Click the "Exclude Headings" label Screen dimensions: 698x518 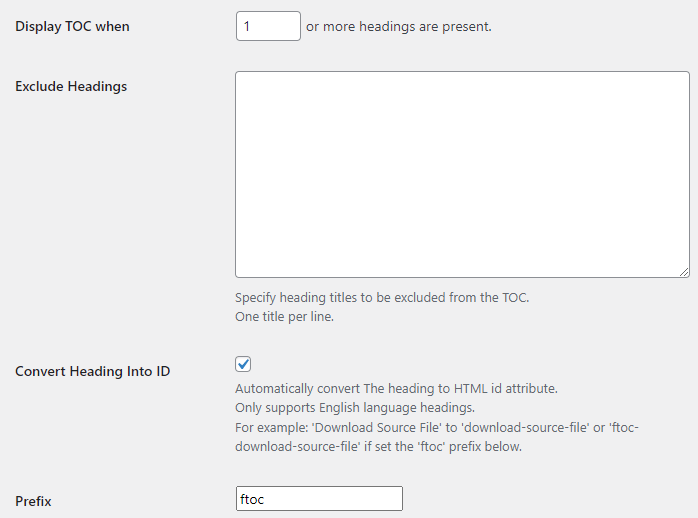(x=71, y=87)
